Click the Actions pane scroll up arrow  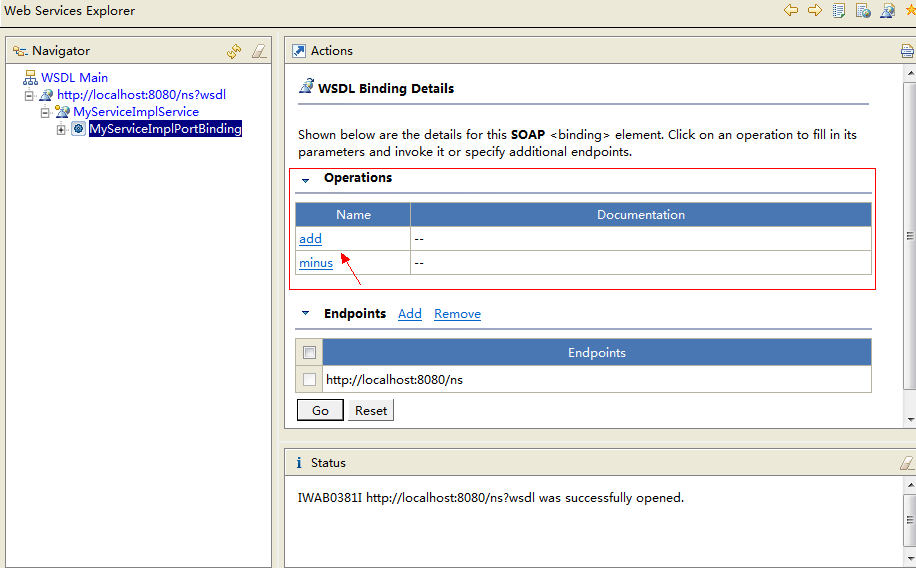point(910,74)
